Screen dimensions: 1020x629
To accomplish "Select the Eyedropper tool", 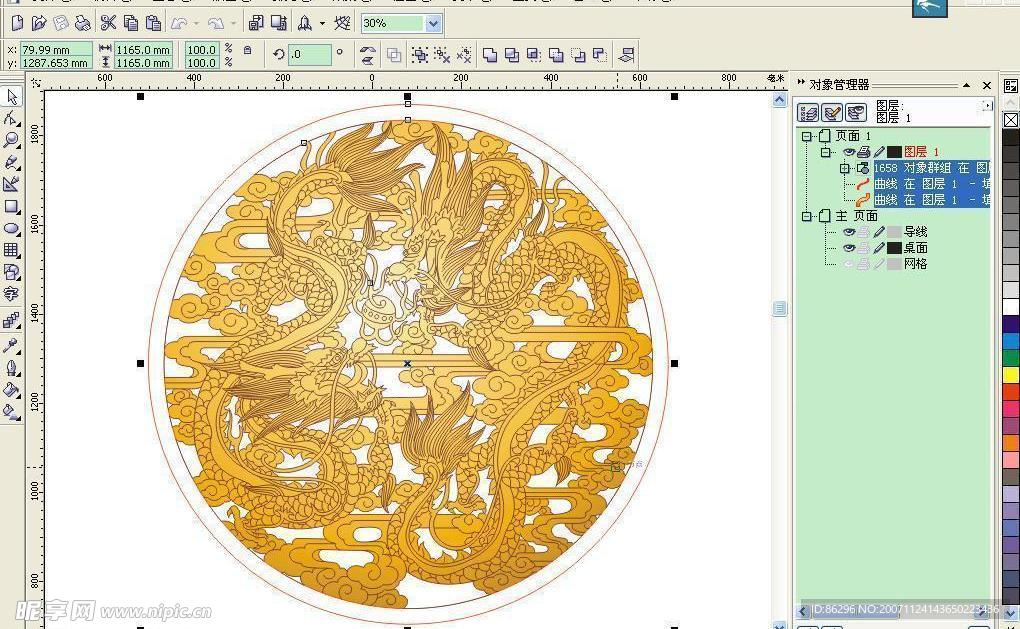I will (12, 346).
